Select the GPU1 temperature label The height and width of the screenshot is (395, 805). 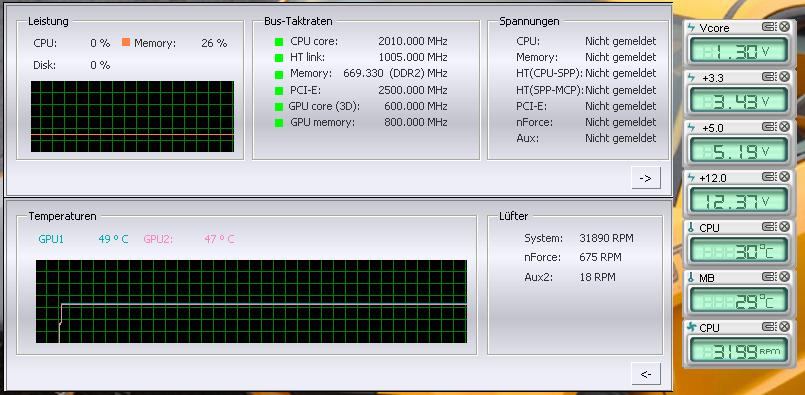[x=51, y=239]
